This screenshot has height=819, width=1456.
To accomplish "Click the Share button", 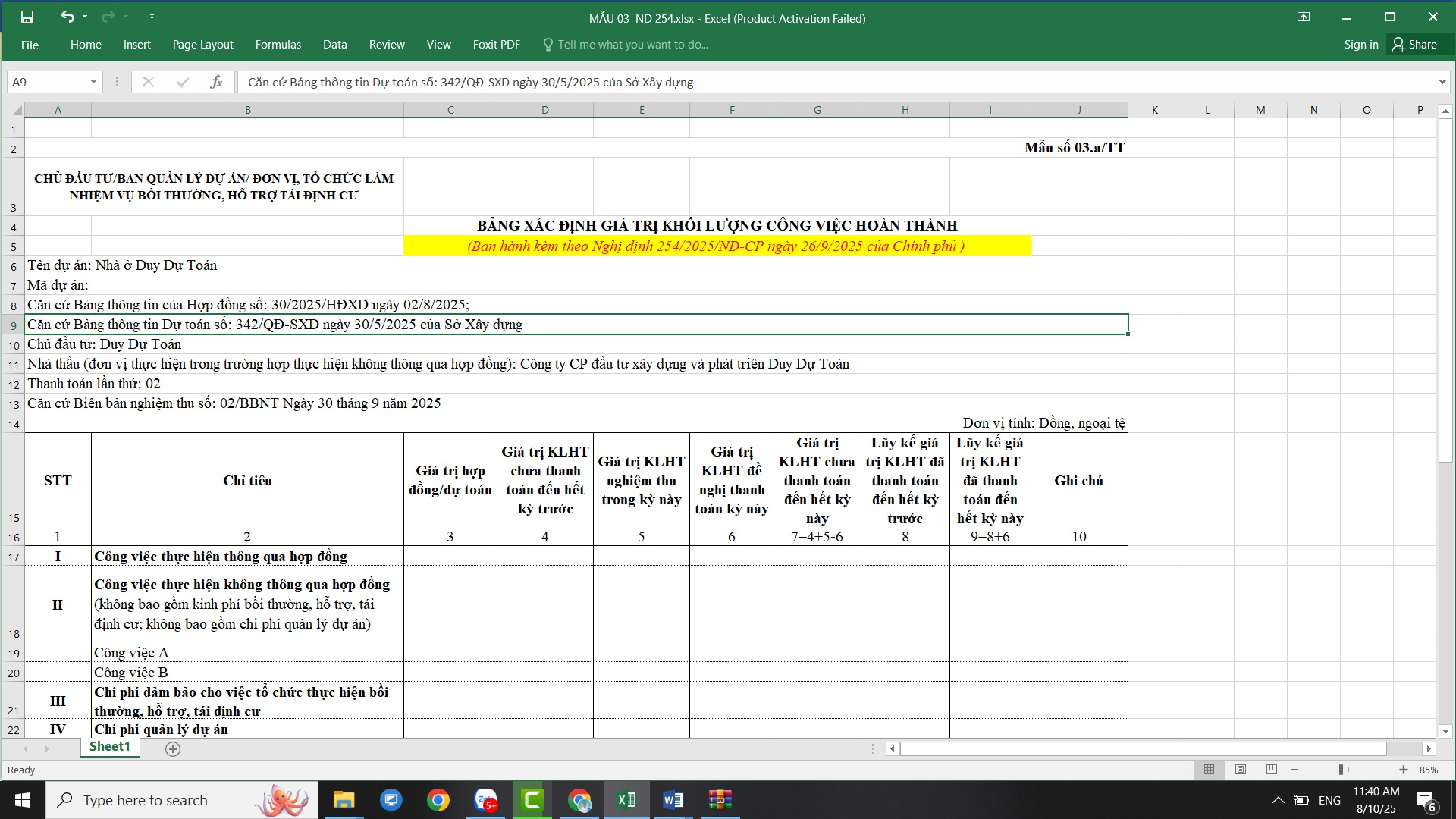I will coord(1414,45).
